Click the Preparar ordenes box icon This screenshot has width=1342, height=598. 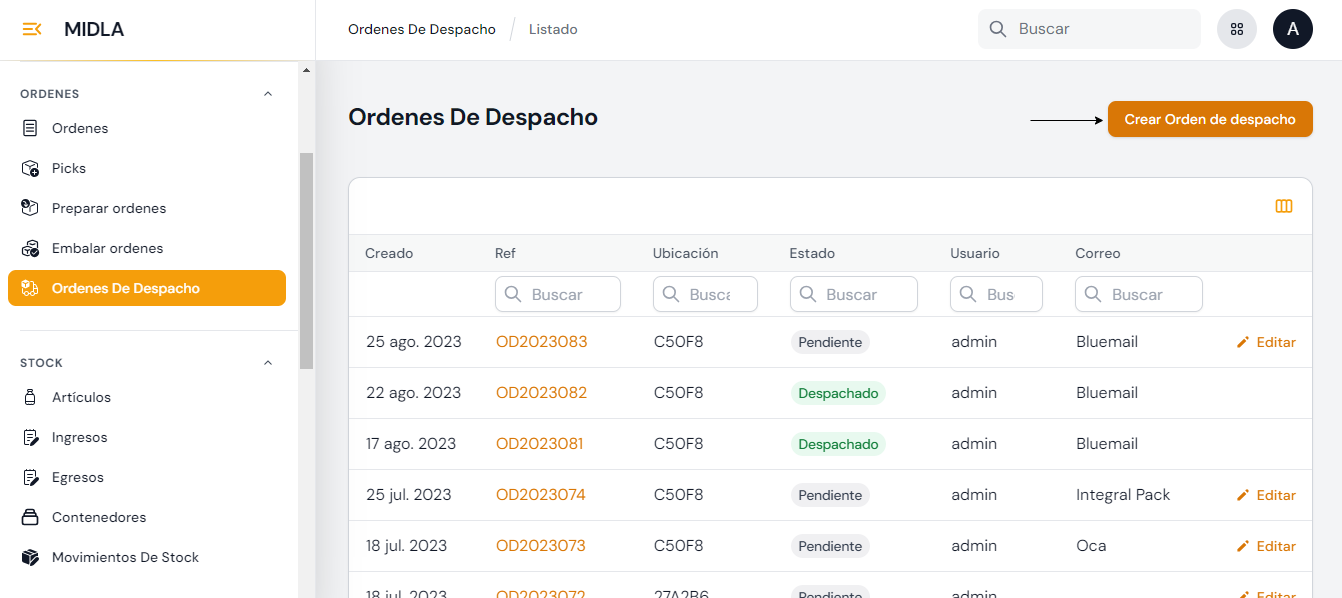pos(30,208)
